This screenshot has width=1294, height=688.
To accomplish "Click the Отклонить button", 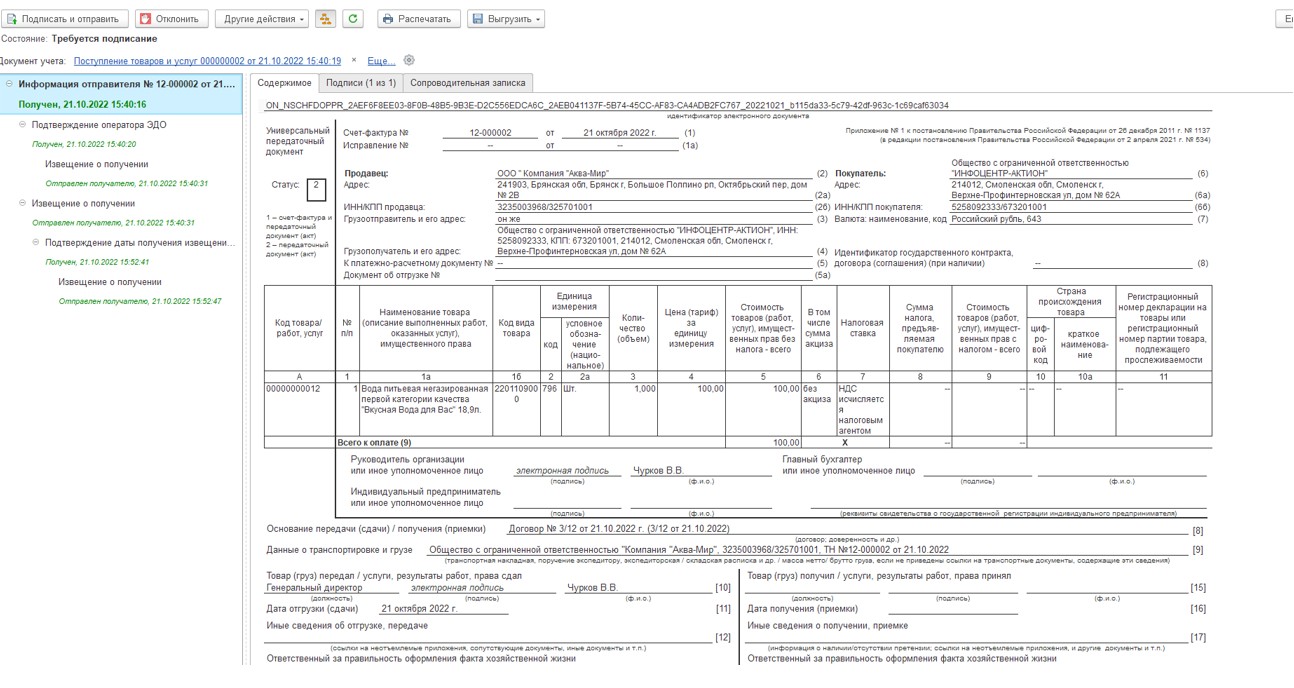I will (x=172, y=19).
